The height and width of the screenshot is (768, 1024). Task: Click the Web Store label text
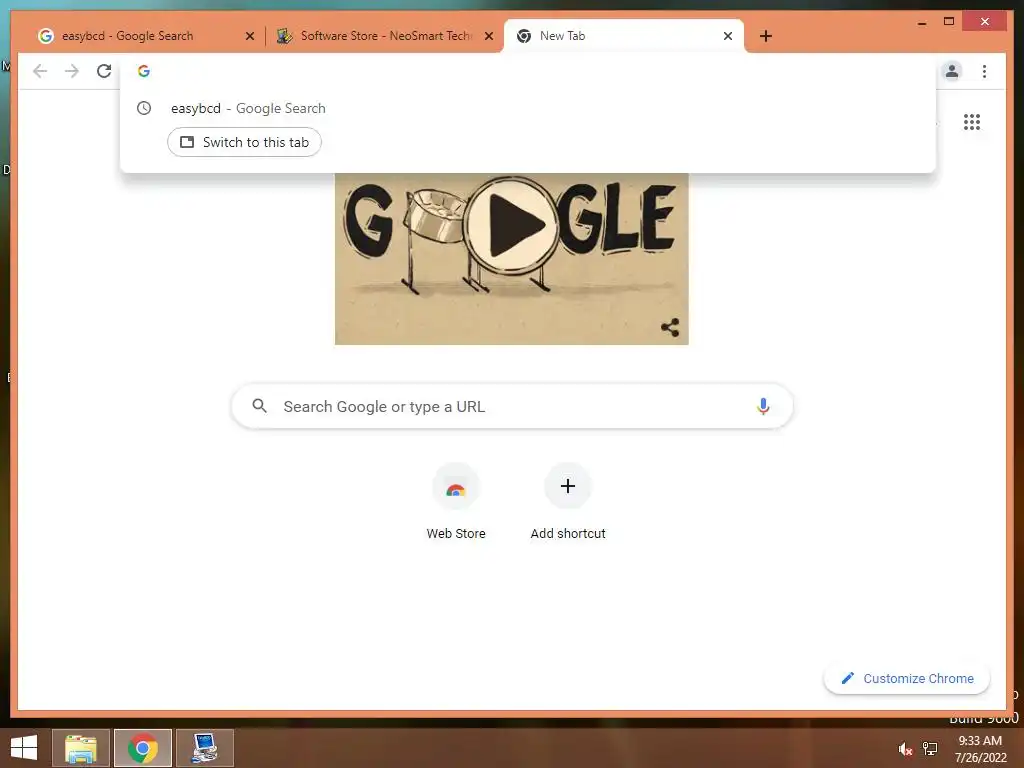456,534
